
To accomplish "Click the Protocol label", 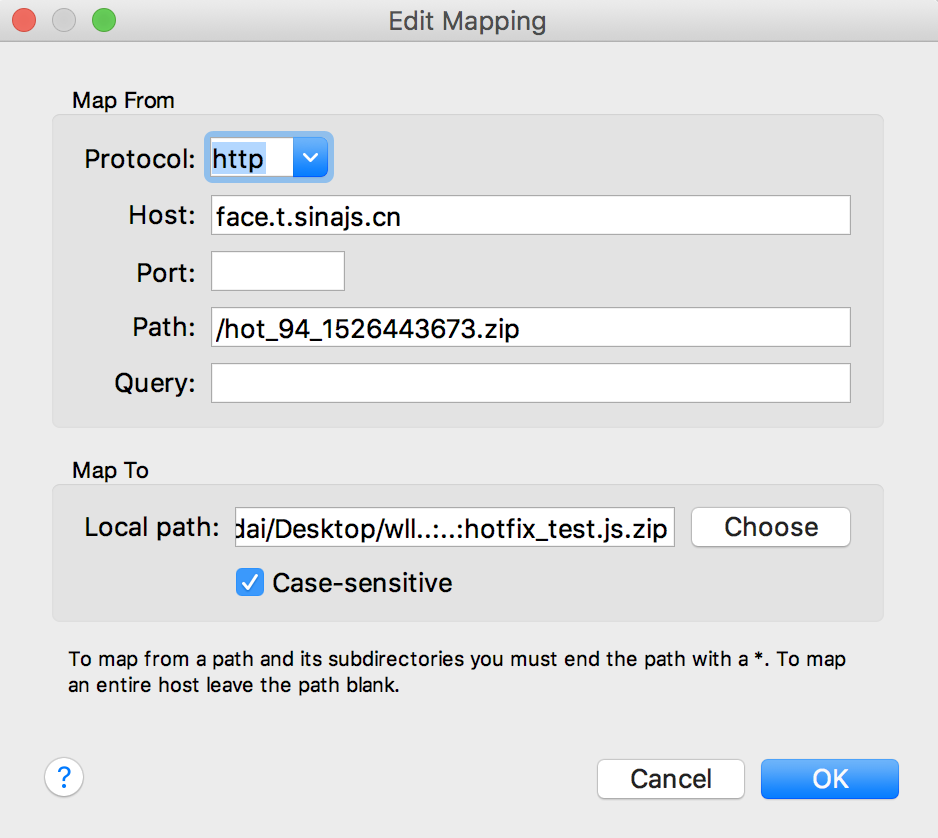I will pyautogui.click(x=140, y=159).
